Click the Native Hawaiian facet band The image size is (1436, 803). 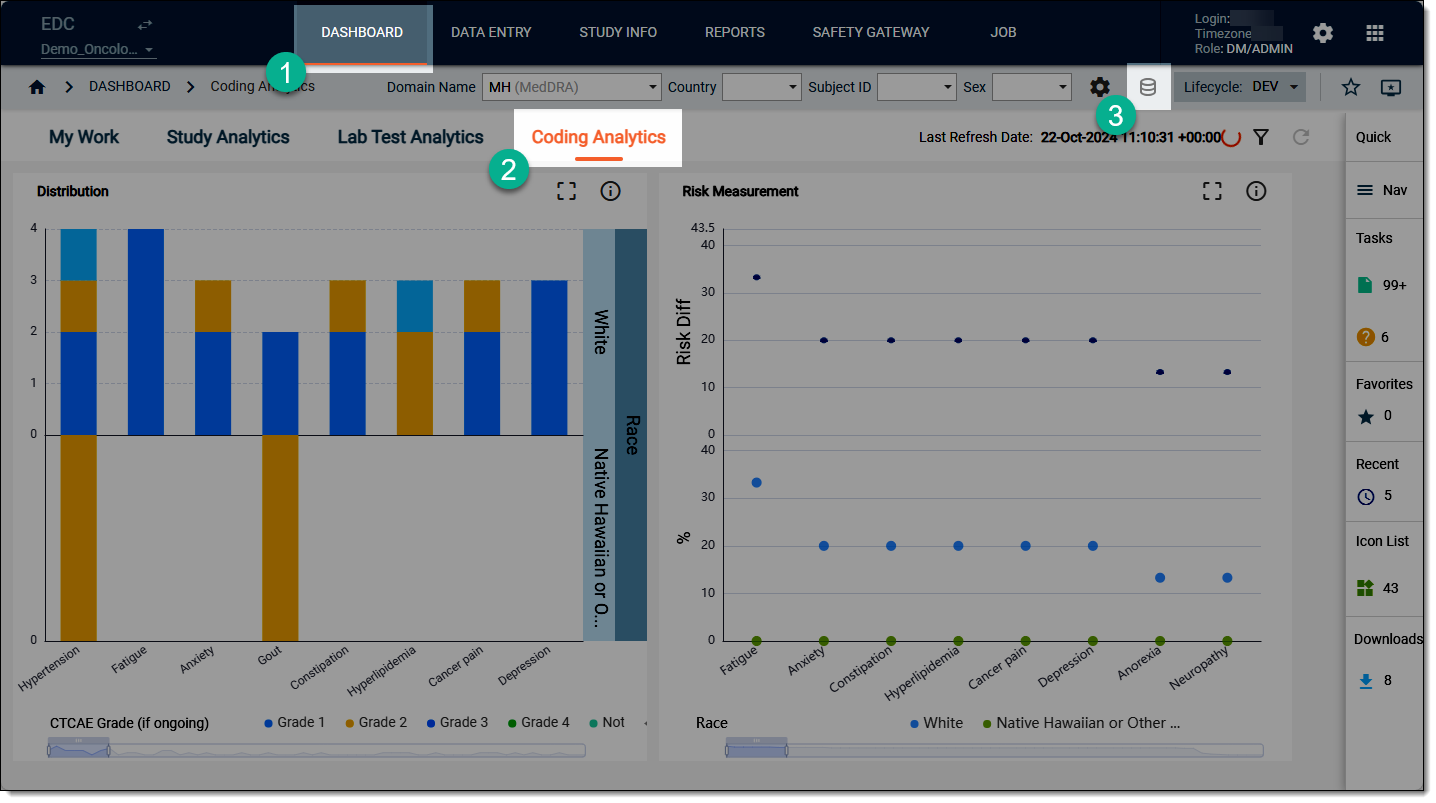click(x=599, y=538)
